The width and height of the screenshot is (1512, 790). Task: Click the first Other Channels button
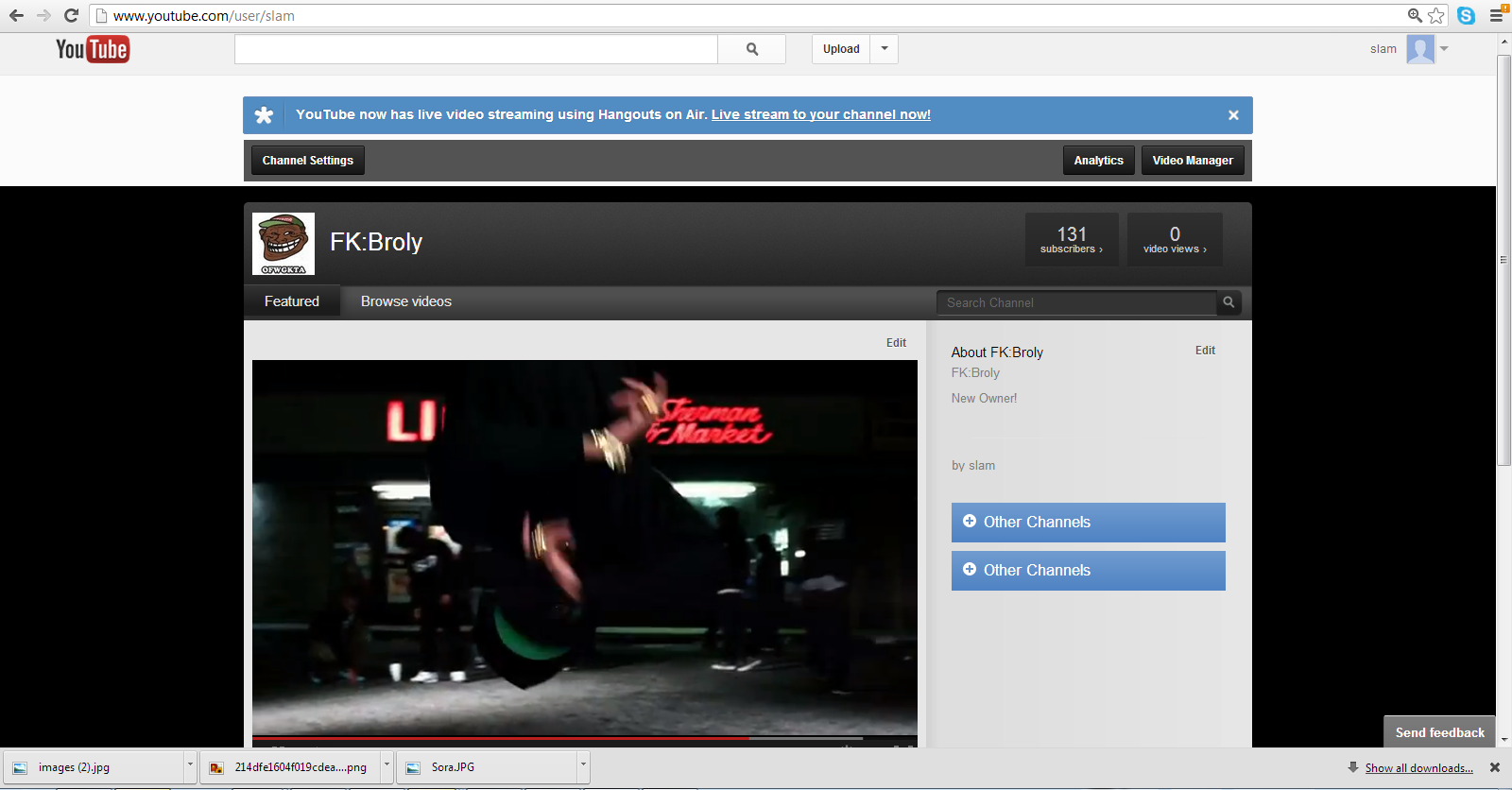[1089, 523]
